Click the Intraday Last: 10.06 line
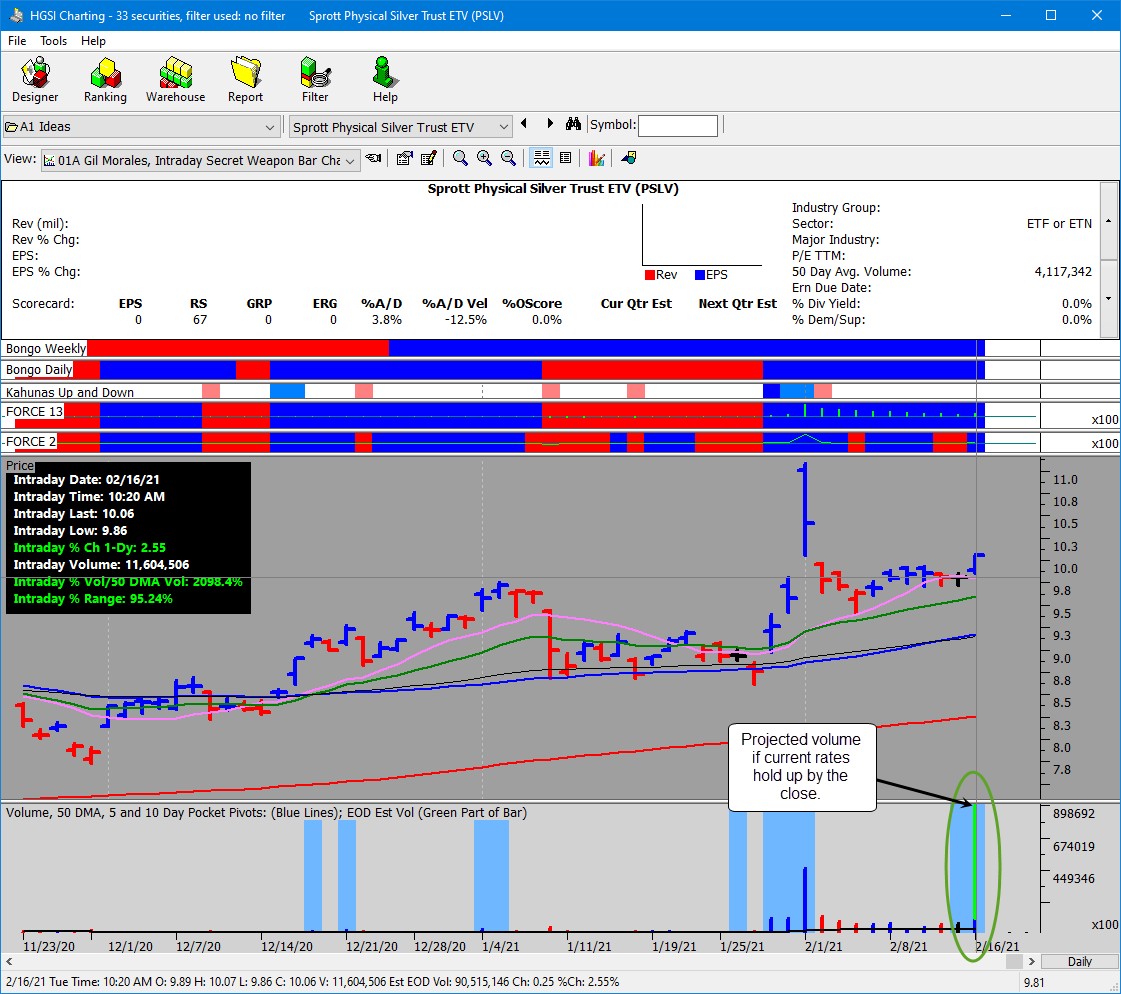The height and width of the screenshot is (994, 1121). 74,513
